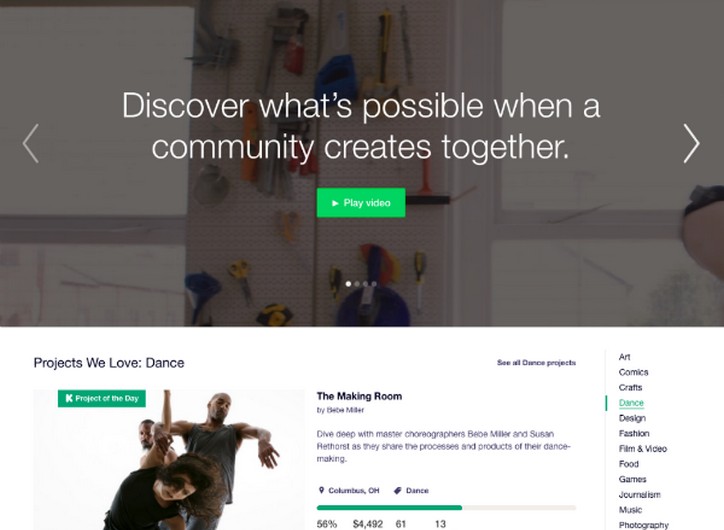Select the Comics category

point(634,372)
